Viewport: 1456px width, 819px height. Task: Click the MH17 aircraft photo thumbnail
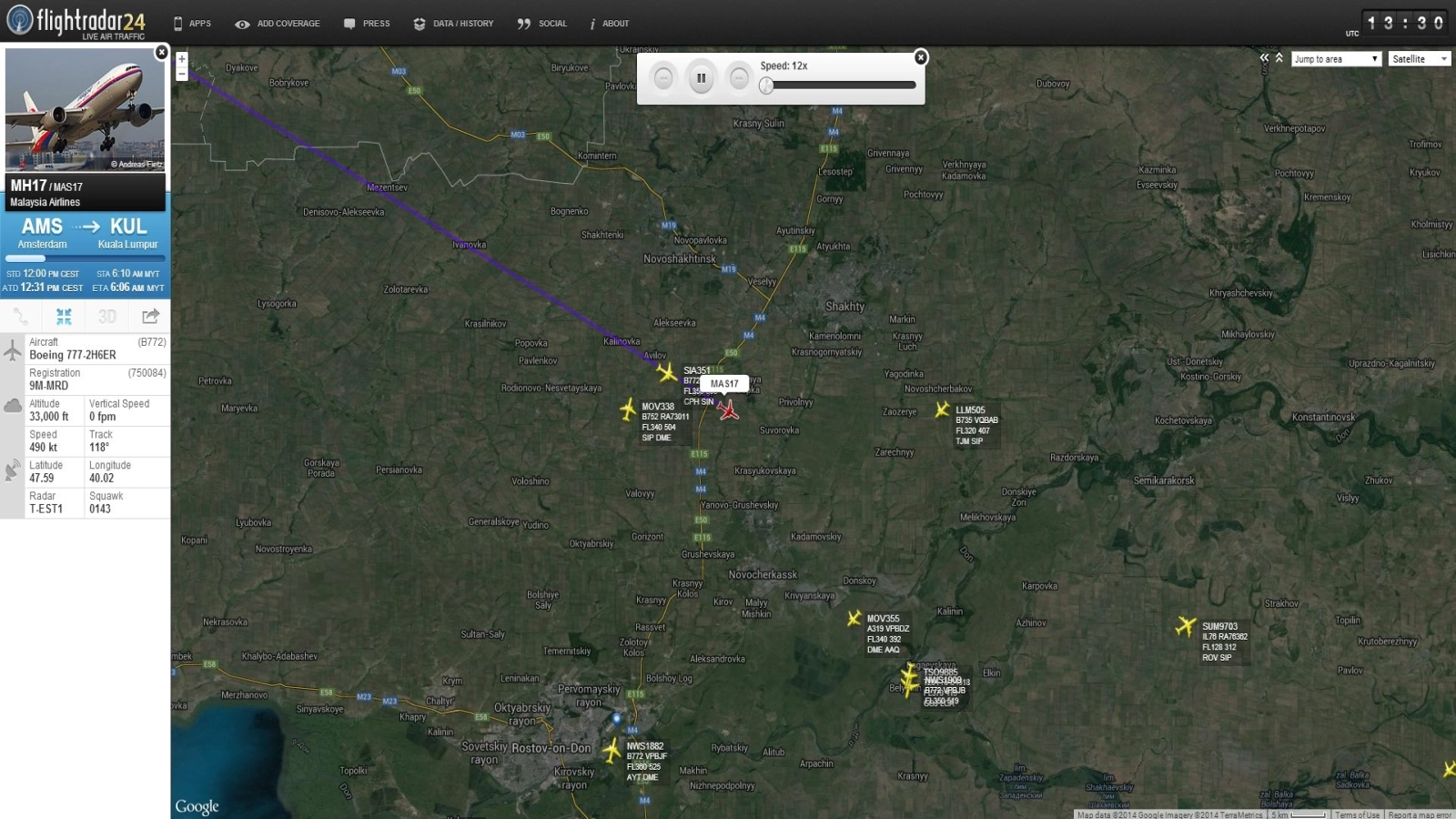(85, 109)
